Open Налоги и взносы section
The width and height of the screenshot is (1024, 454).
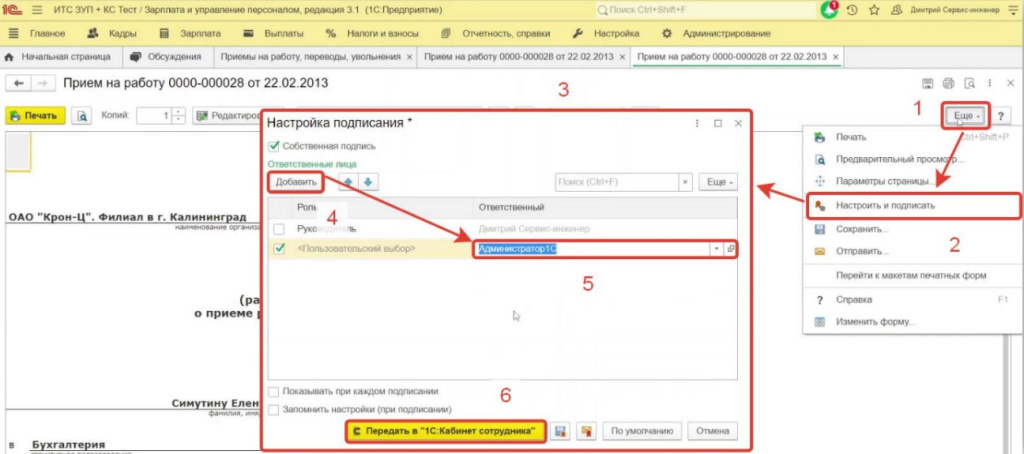click(x=372, y=33)
